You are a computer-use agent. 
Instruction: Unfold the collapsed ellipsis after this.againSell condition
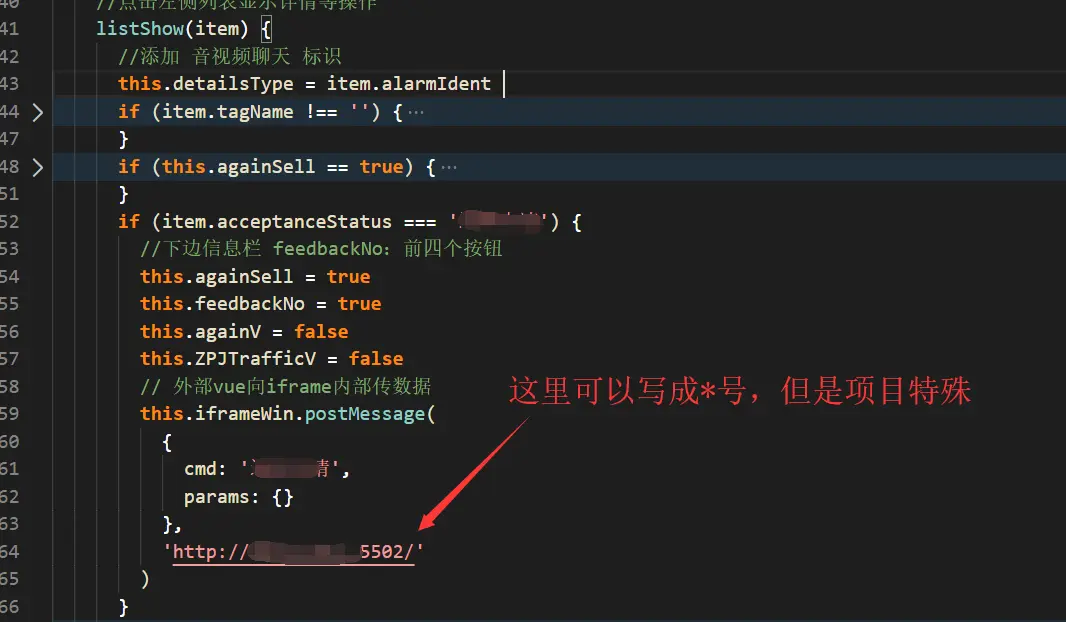click(449, 167)
